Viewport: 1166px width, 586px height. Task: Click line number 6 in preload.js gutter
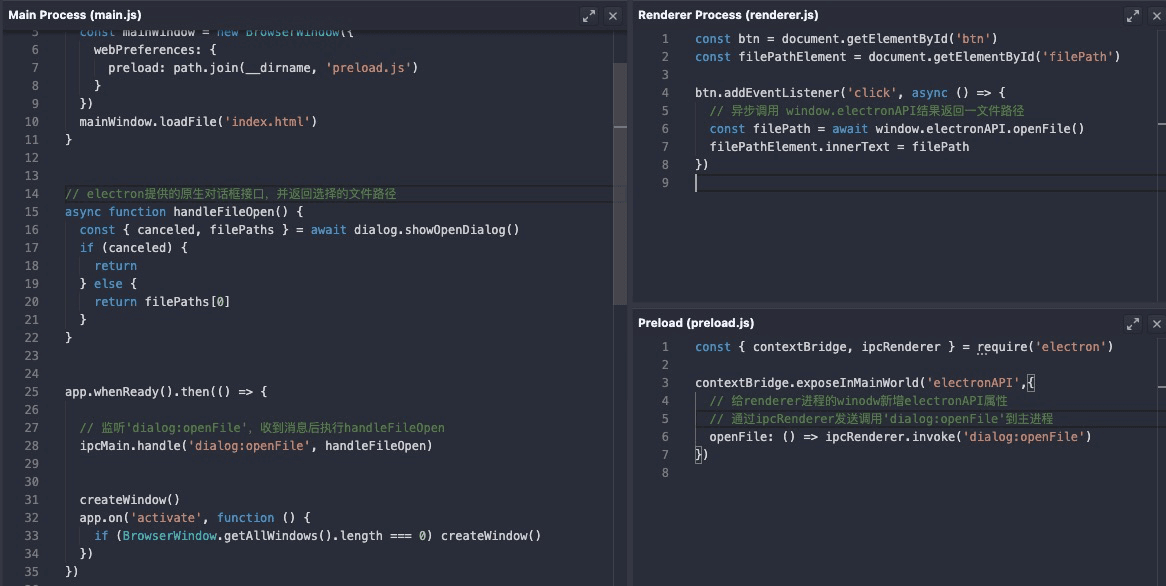click(665, 437)
